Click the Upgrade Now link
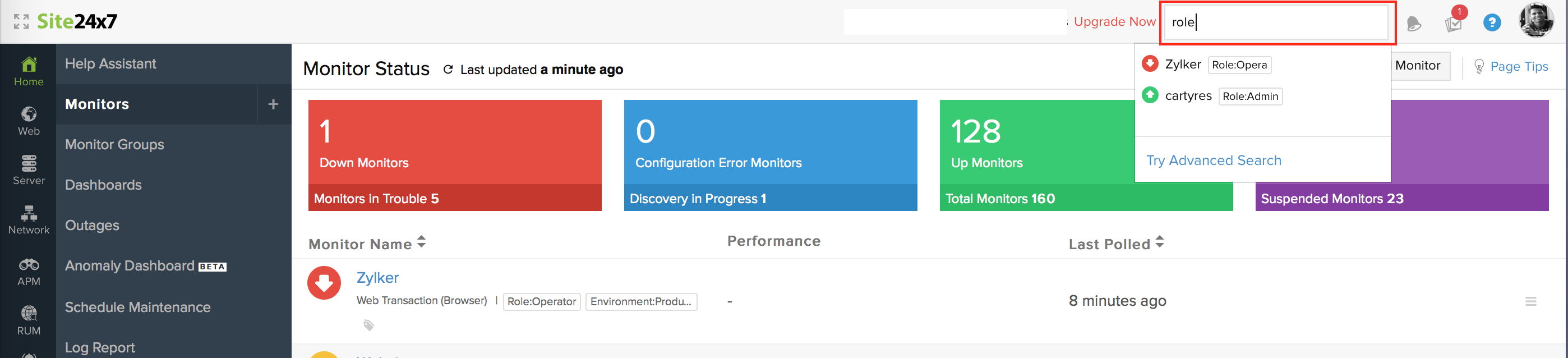Screen dimensions: 1568x358 coord(1114,22)
